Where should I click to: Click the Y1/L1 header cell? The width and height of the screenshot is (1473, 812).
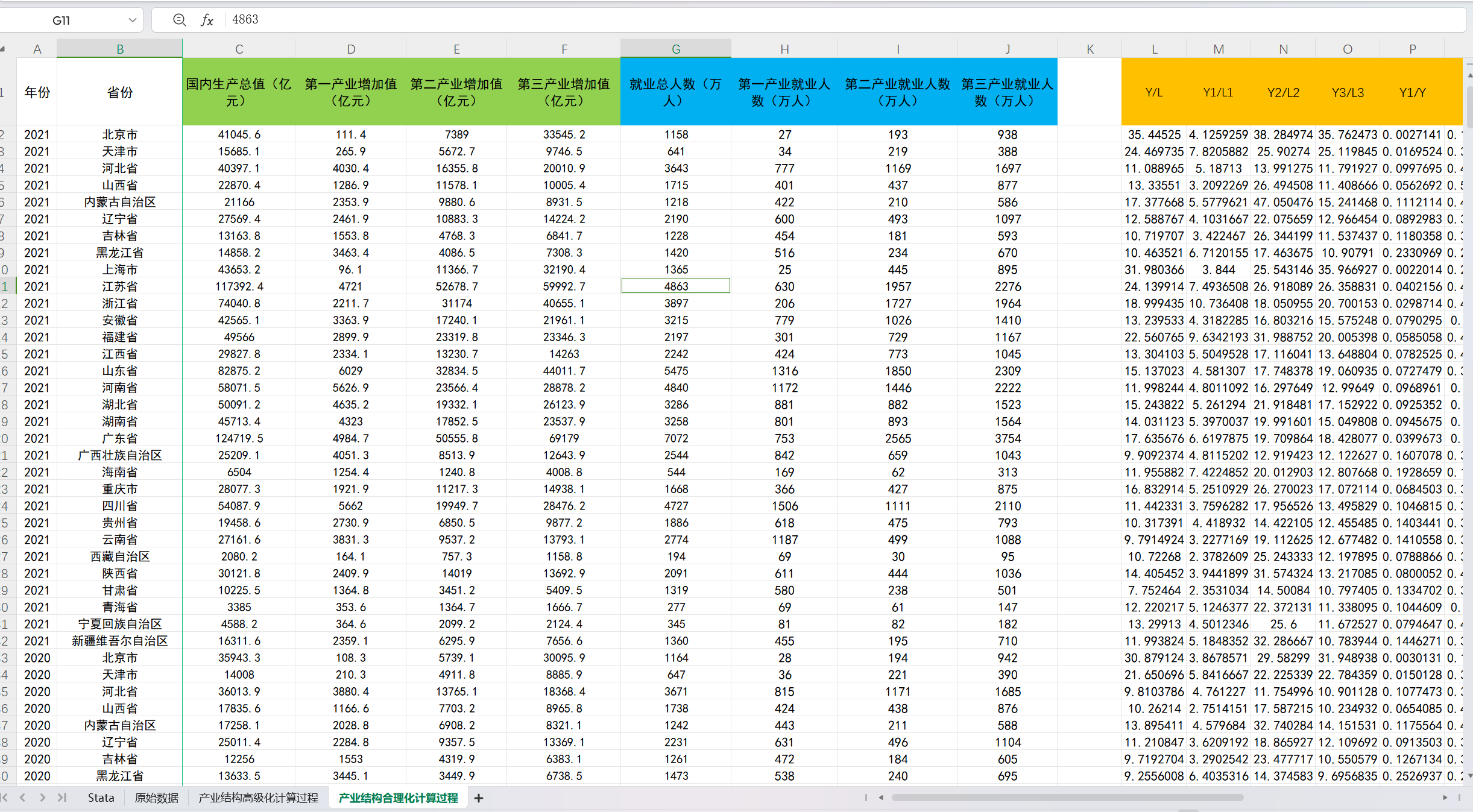pos(1218,92)
